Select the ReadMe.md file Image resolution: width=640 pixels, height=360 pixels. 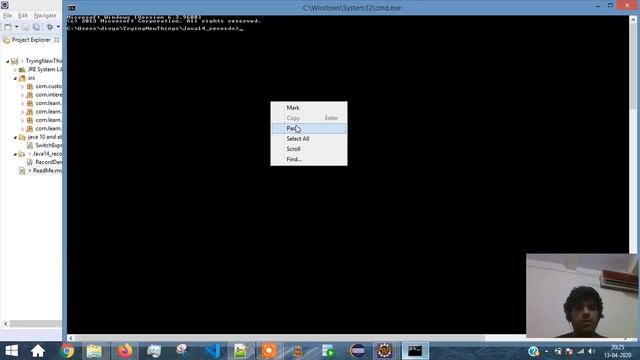coord(47,171)
